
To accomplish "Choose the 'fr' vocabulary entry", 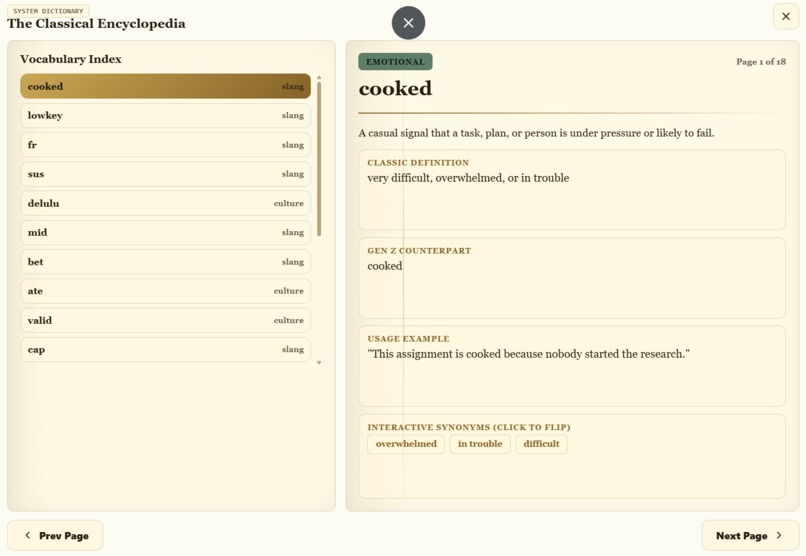I will coord(166,145).
